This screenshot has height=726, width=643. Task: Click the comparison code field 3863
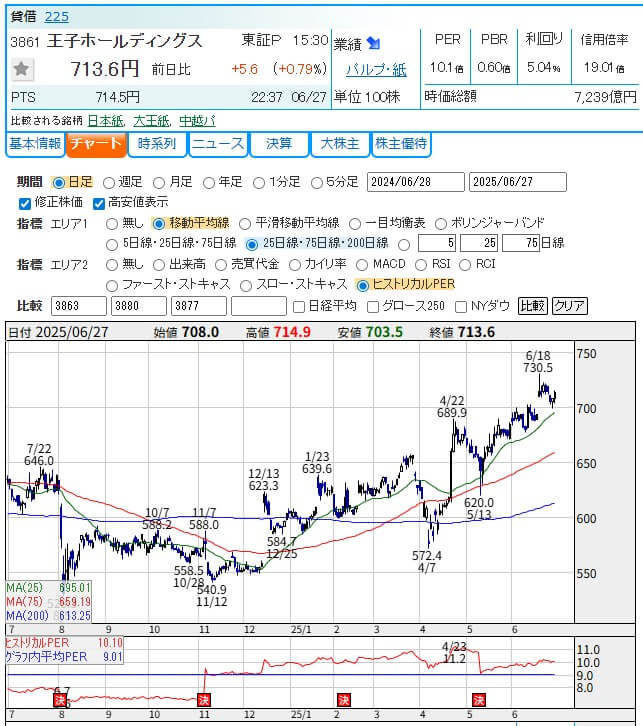pyautogui.click(x=79, y=306)
